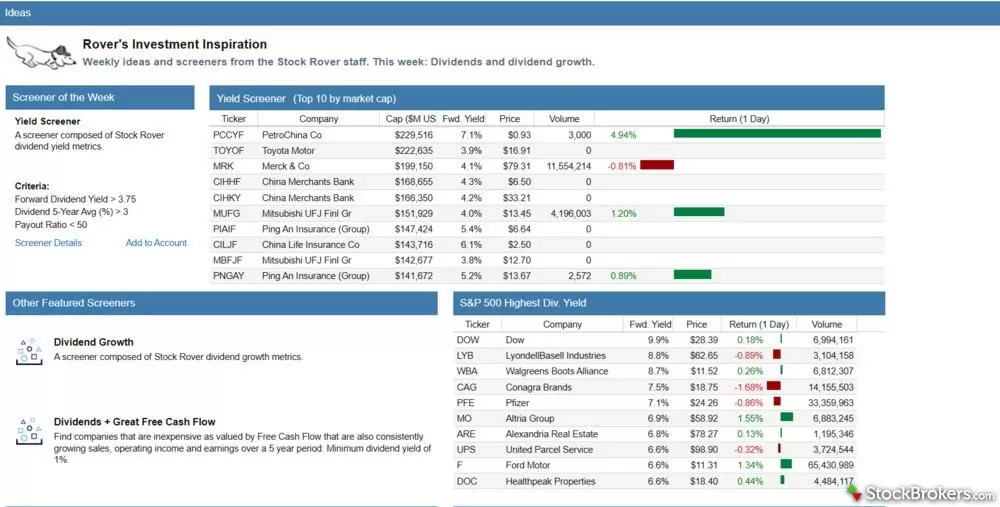Click ticker PFE
Screen dimensions: 1000x507
[466, 402]
